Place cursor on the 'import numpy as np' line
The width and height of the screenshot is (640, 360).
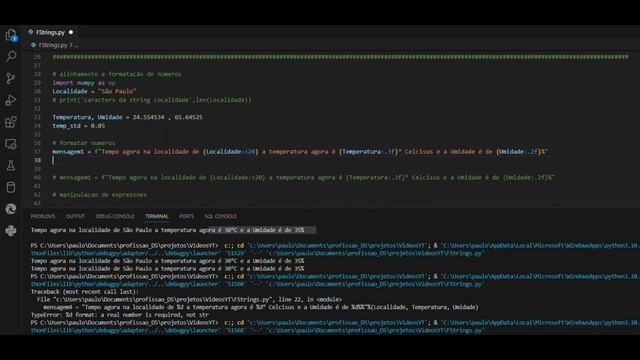84,83
